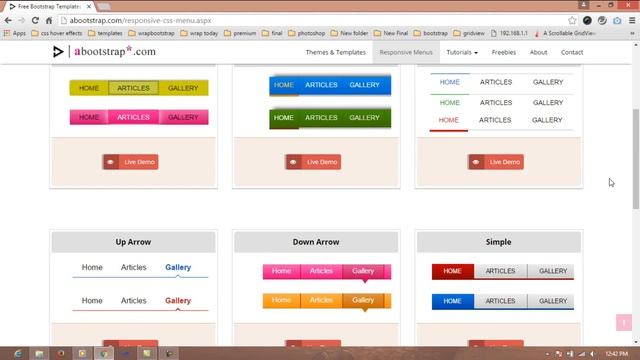
Task: Click Gallery in the pink Down Arrow menu
Action: [x=363, y=271]
